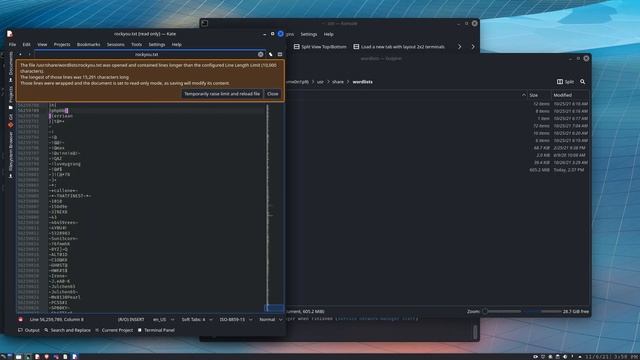The width and height of the screenshot is (640, 360).
Task: Toggle the Current Project panel in Kate
Action: pyautogui.click(x=114, y=330)
